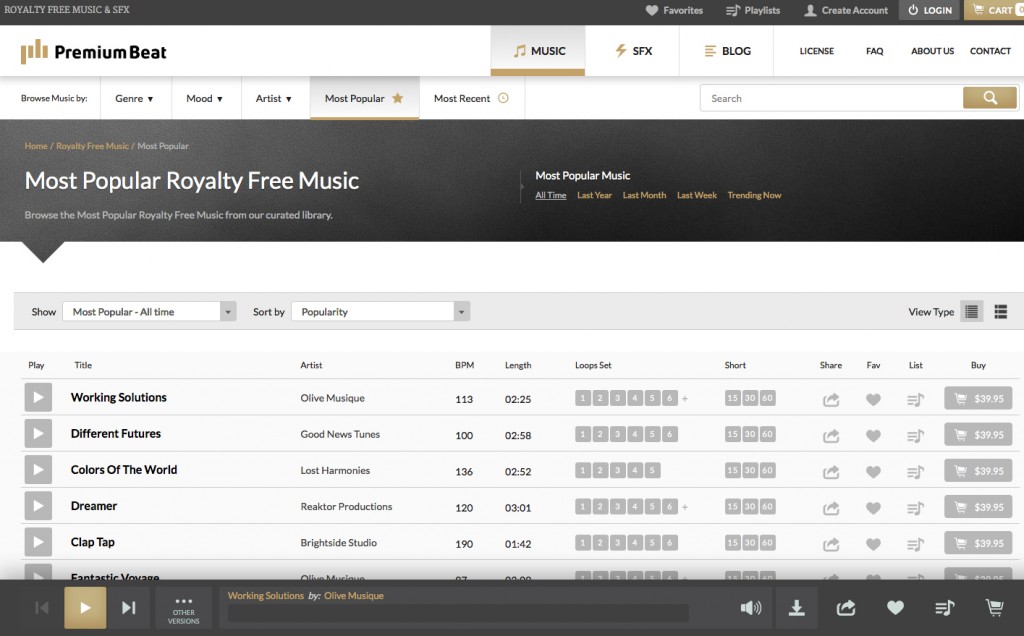Play the Working Solutions track

pyautogui.click(x=38, y=398)
